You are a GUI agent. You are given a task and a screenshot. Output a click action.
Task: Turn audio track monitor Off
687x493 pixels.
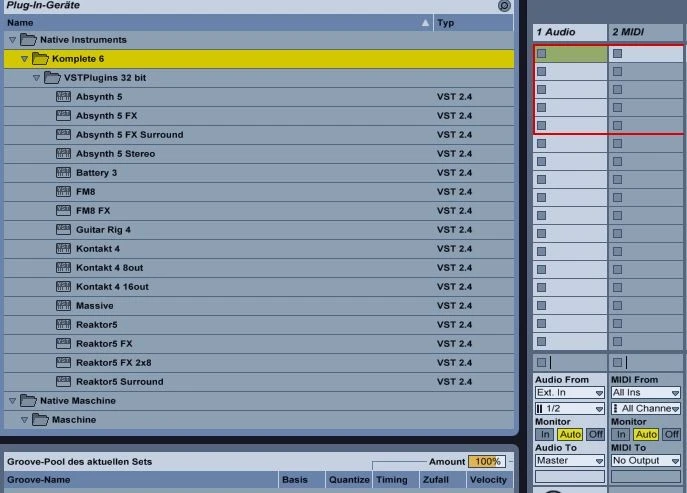[x=596, y=435]
